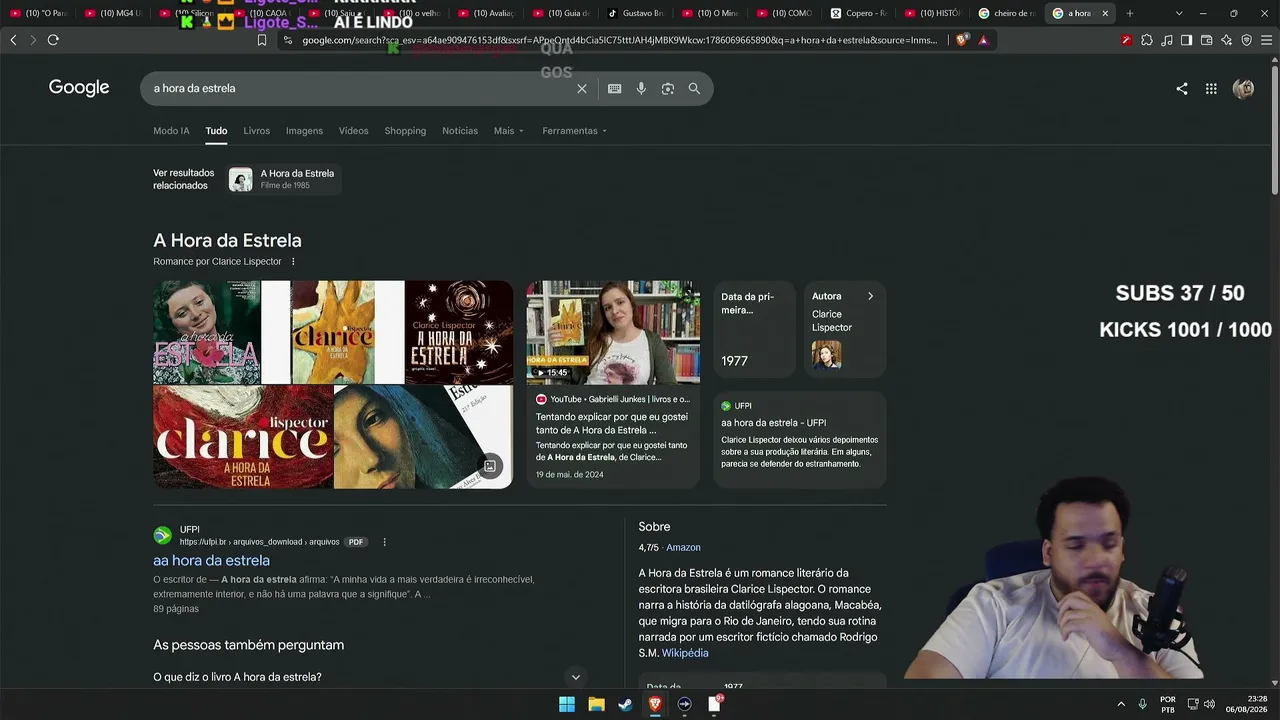Open the book cover with the smiling woman
This screenshot has width=1280, height=720.
click(207, 332)
